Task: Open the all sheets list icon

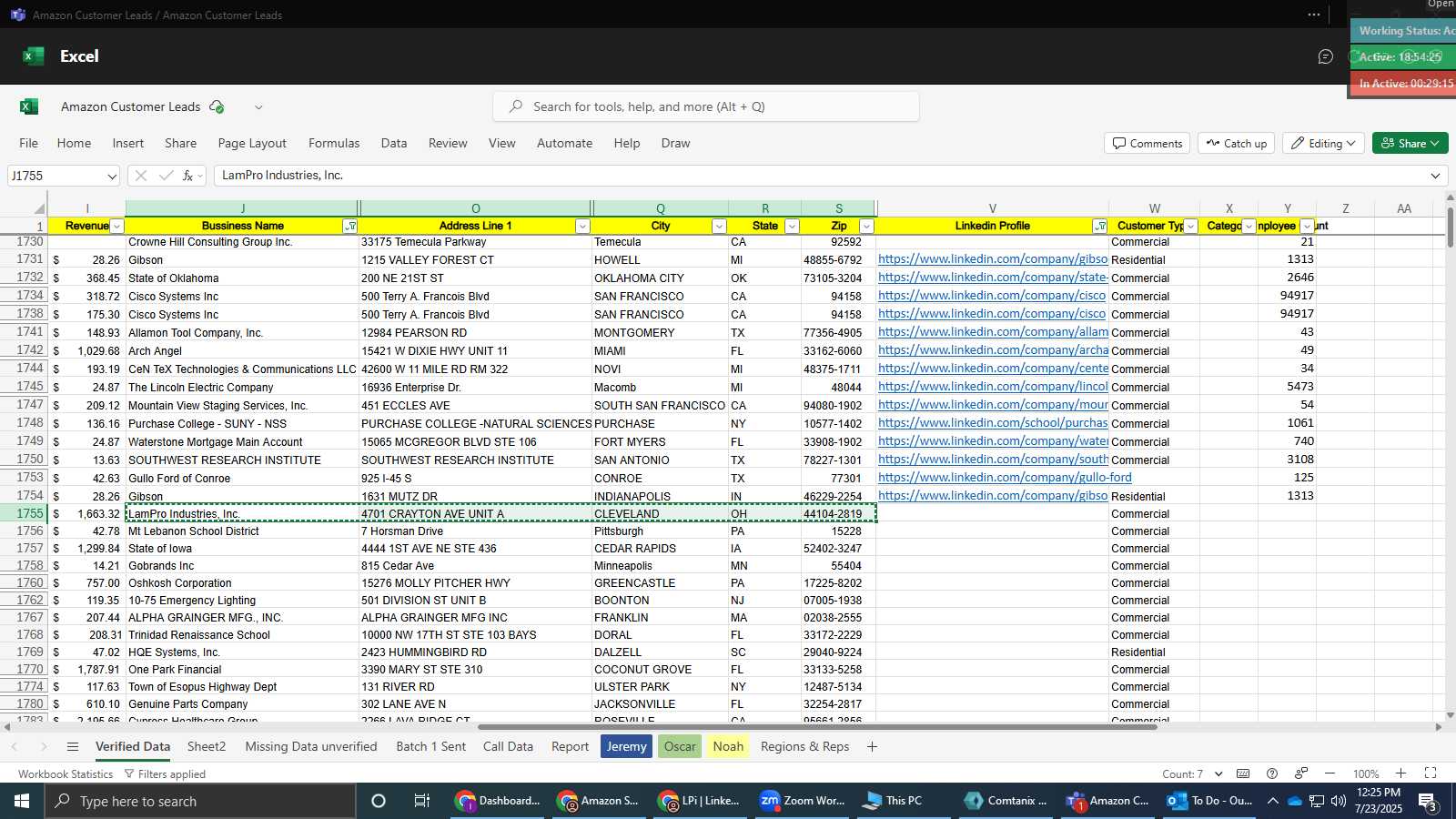Action: (x=73, y=746)
